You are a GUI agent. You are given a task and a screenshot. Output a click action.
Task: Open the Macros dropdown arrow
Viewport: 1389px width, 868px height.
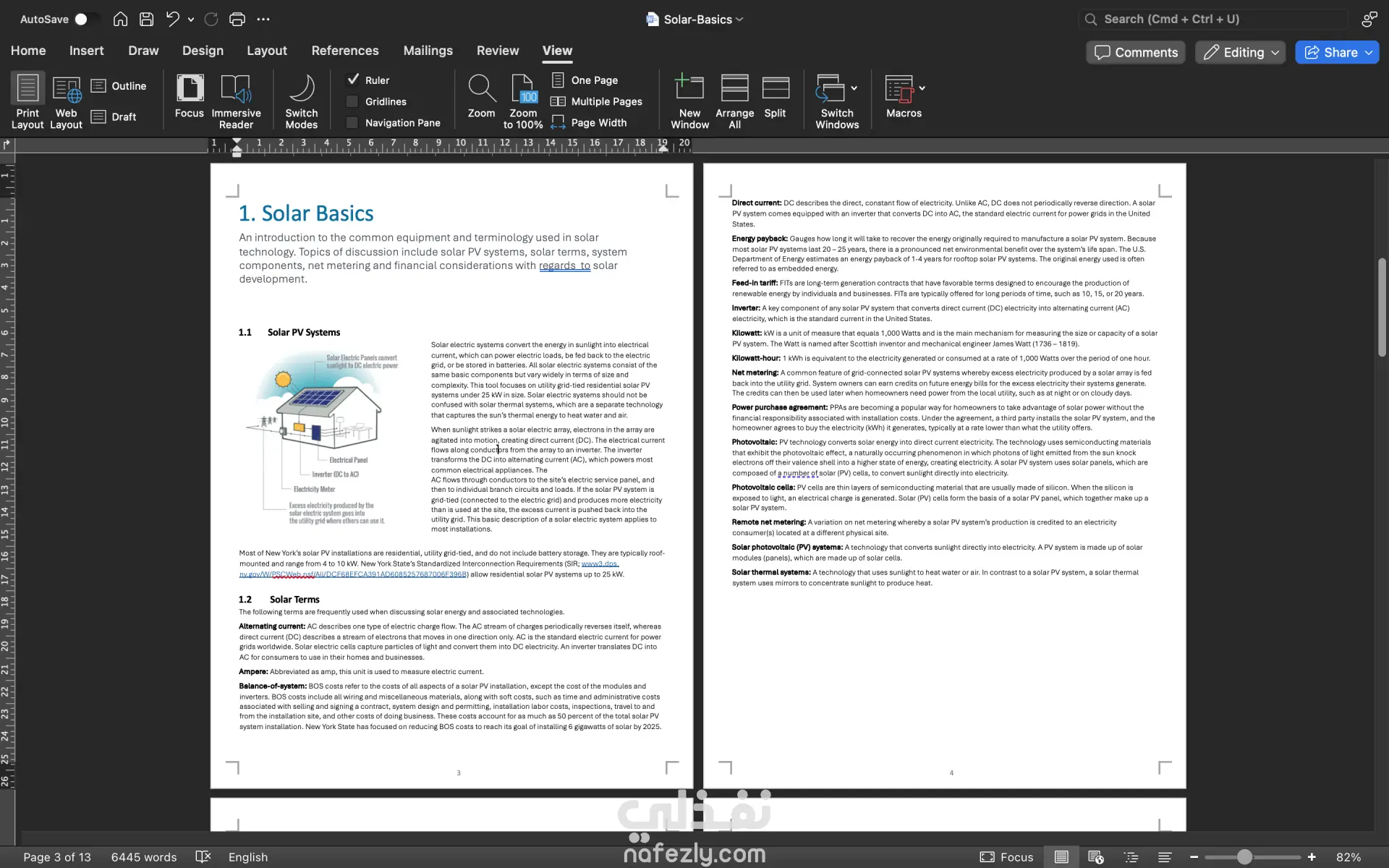pos(922,88)
